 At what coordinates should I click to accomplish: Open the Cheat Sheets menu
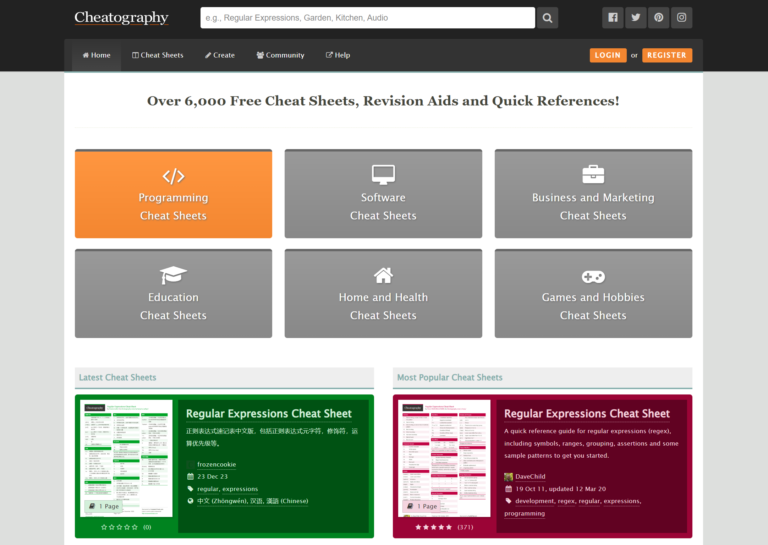(158, 55)
